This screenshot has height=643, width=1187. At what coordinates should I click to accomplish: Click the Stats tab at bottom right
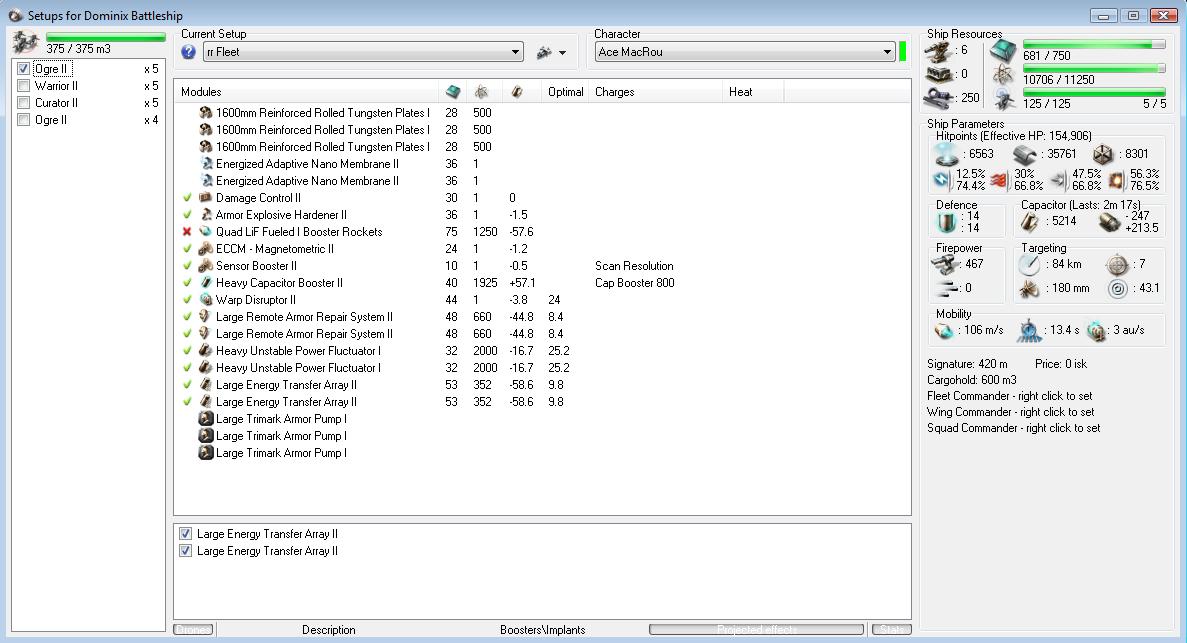(891, 630)
